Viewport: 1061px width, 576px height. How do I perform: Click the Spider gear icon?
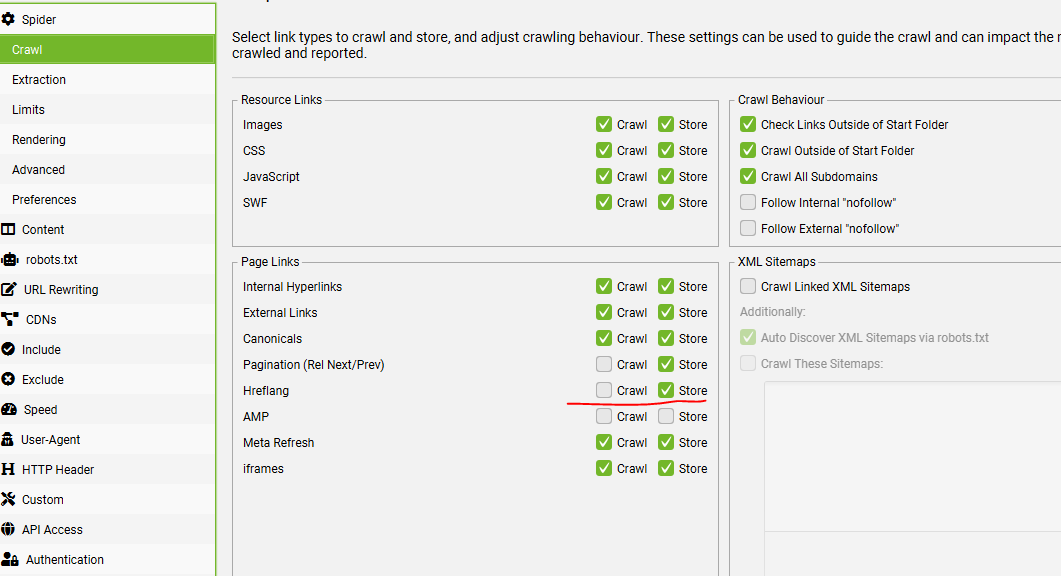pyautogui.click(x=9, y=19)
